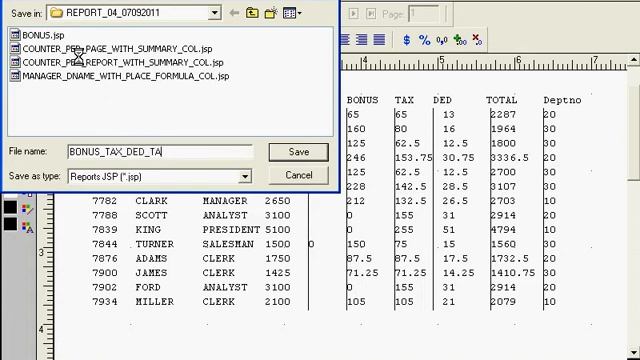Click total value 3336.5
The width and height of the screenshot is (640, 360).
[x=510, y=158]
